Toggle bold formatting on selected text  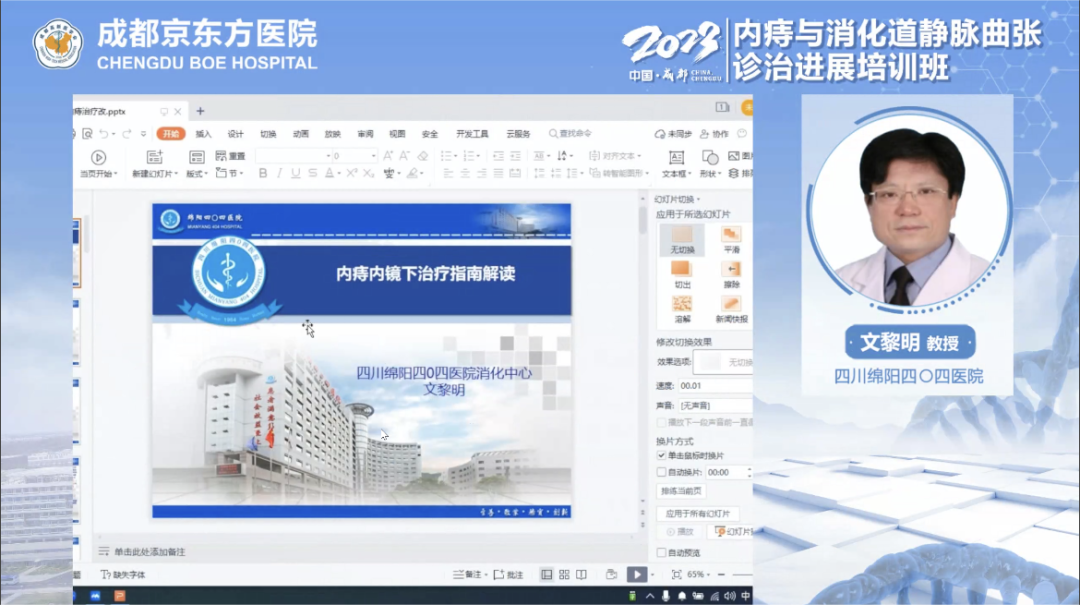click(262, 173)
